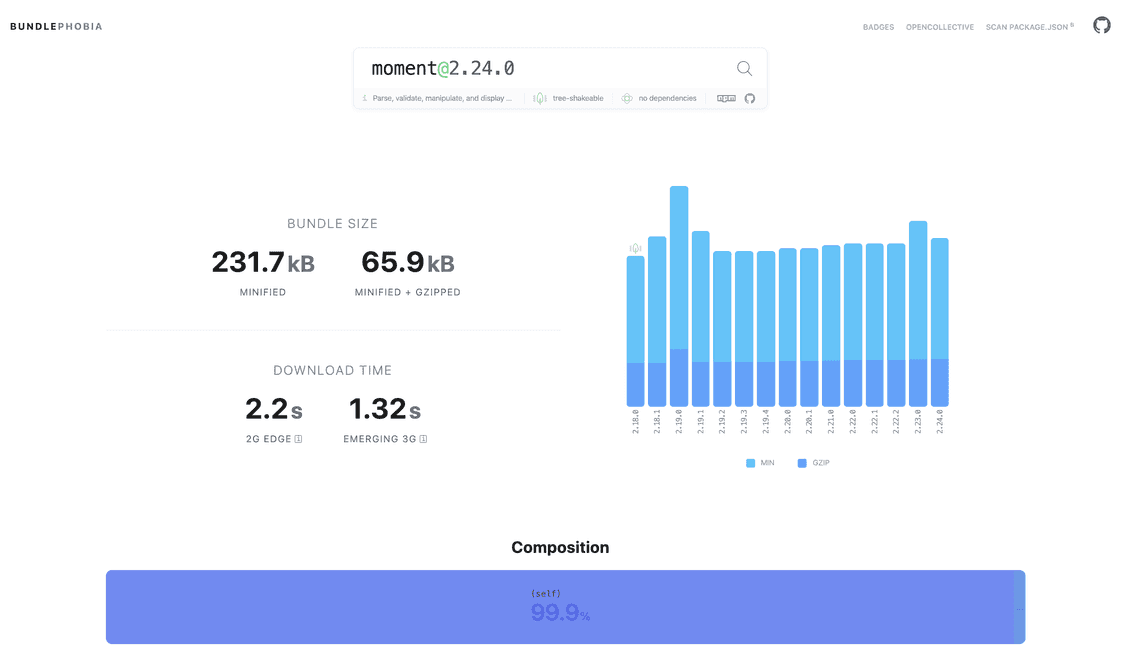1125x646 pixels.
Task: Open the npm package page icon
Action: coord(726,98)
